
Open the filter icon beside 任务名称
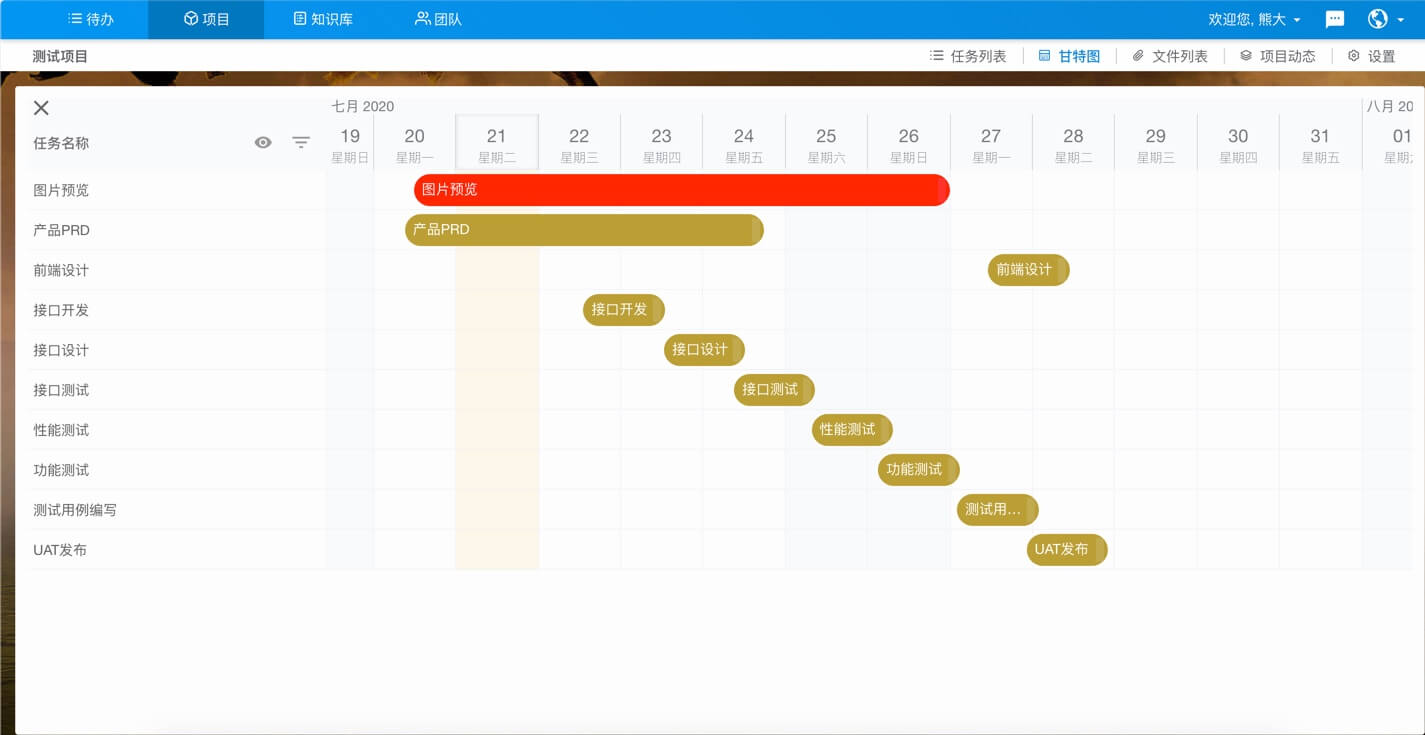pyautogui.click(x=301, y=143)
